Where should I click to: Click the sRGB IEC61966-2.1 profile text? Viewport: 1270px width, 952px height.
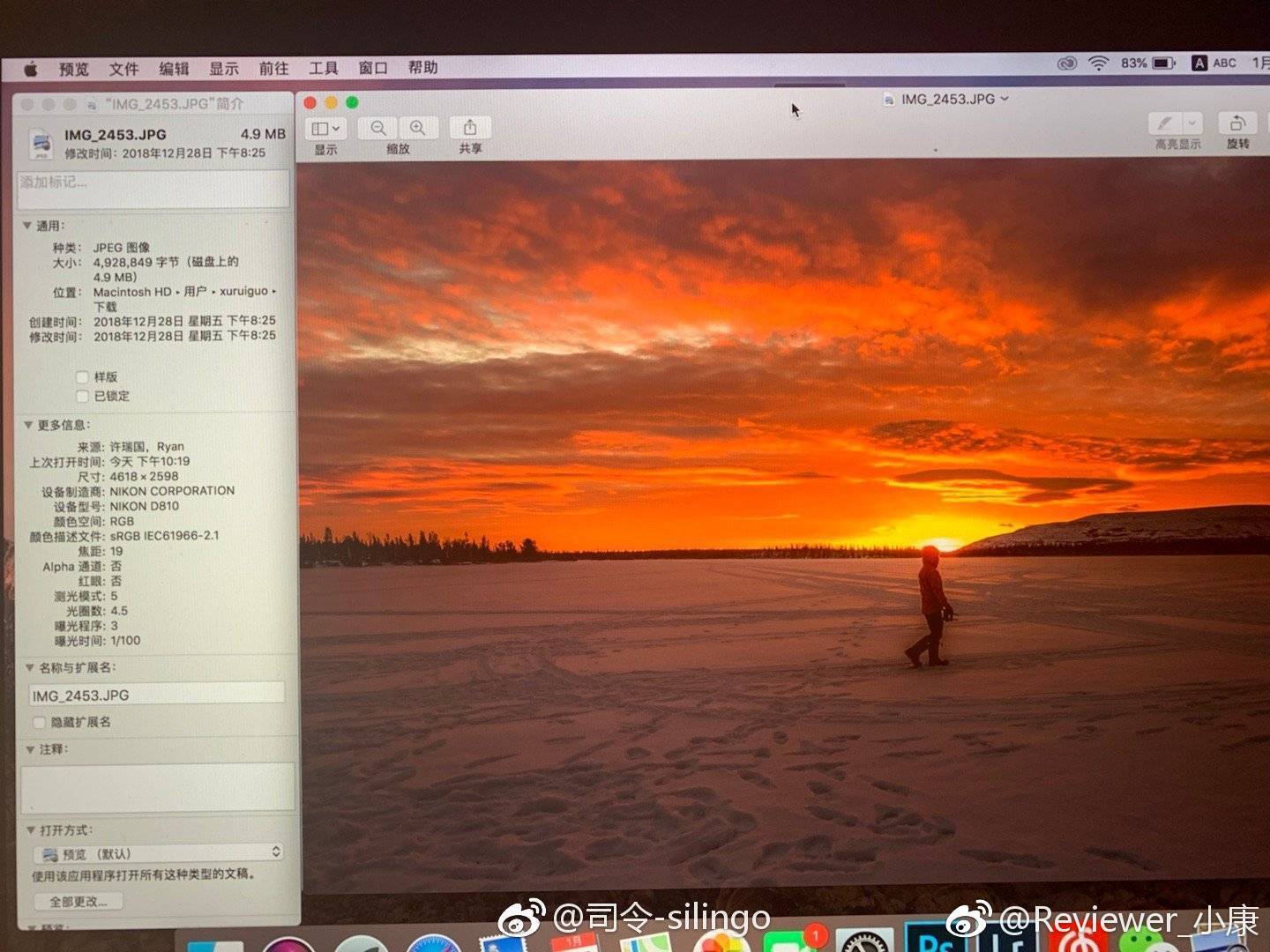(164, 536)
